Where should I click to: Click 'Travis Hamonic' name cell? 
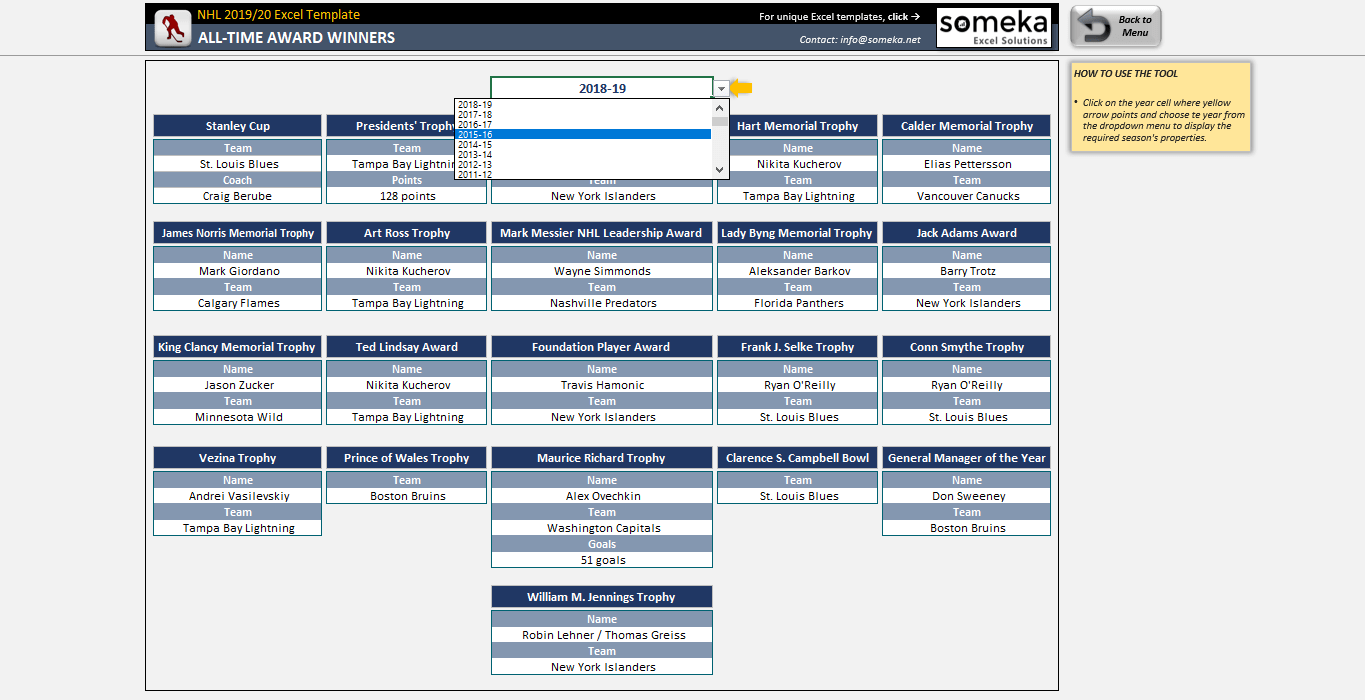[602, 385]
